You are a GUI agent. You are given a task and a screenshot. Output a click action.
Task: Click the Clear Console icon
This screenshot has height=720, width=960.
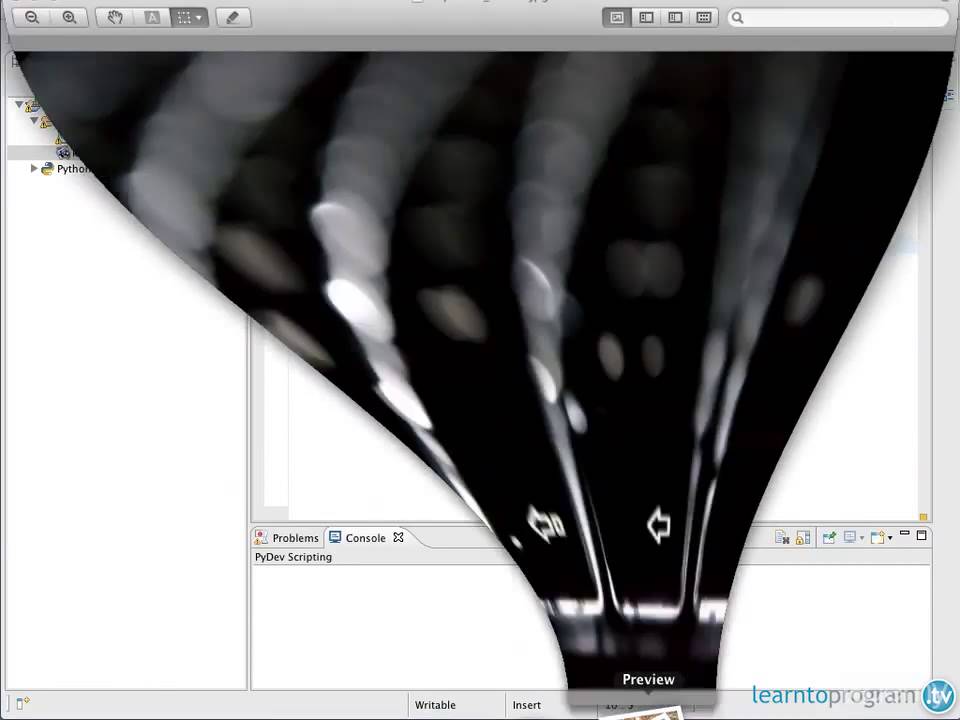782,538
